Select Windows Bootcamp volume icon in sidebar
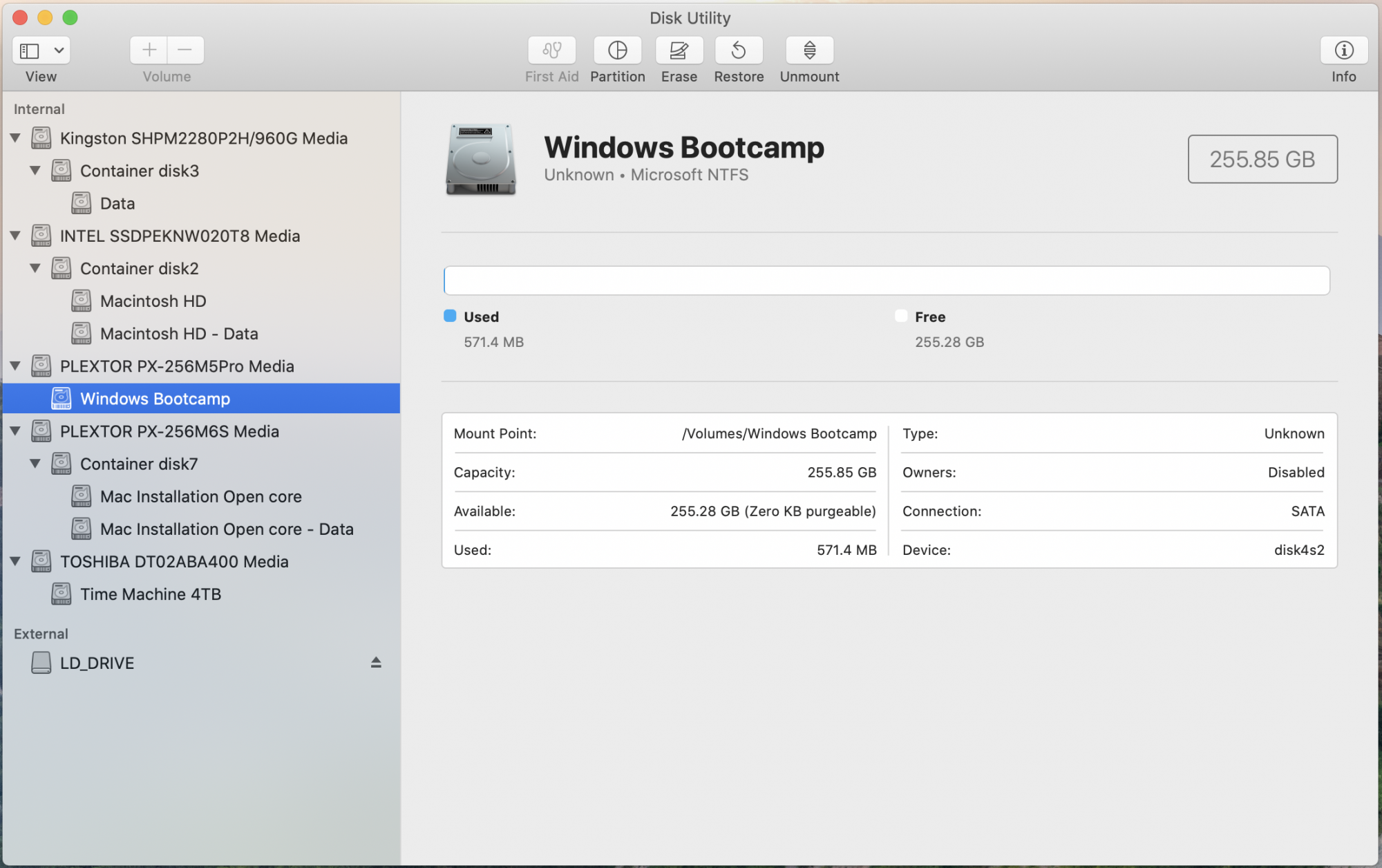 point(61,399)
